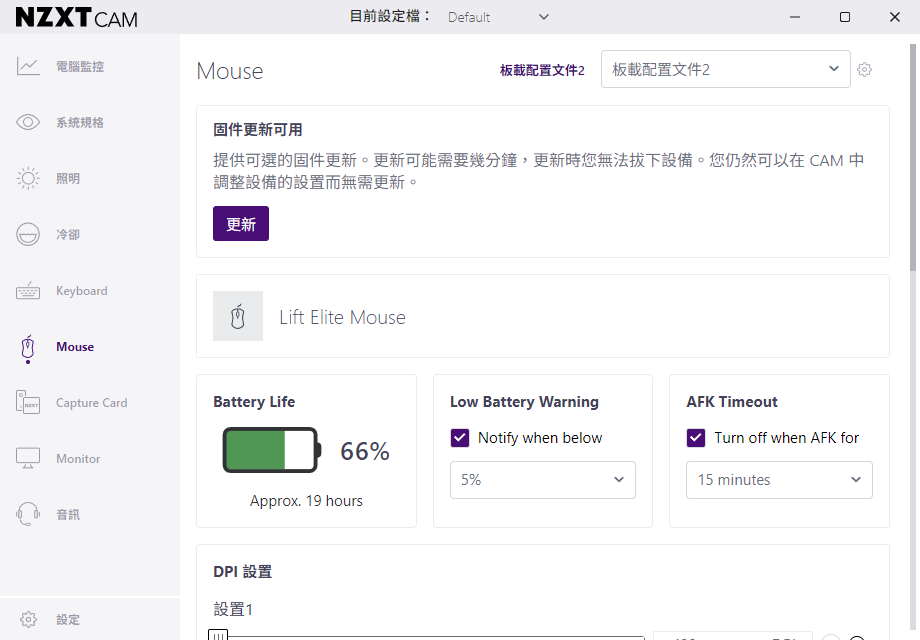Click the 目前設定檔： label in title bar
This screenshot has width=920, height=640.
pos(391,16)
